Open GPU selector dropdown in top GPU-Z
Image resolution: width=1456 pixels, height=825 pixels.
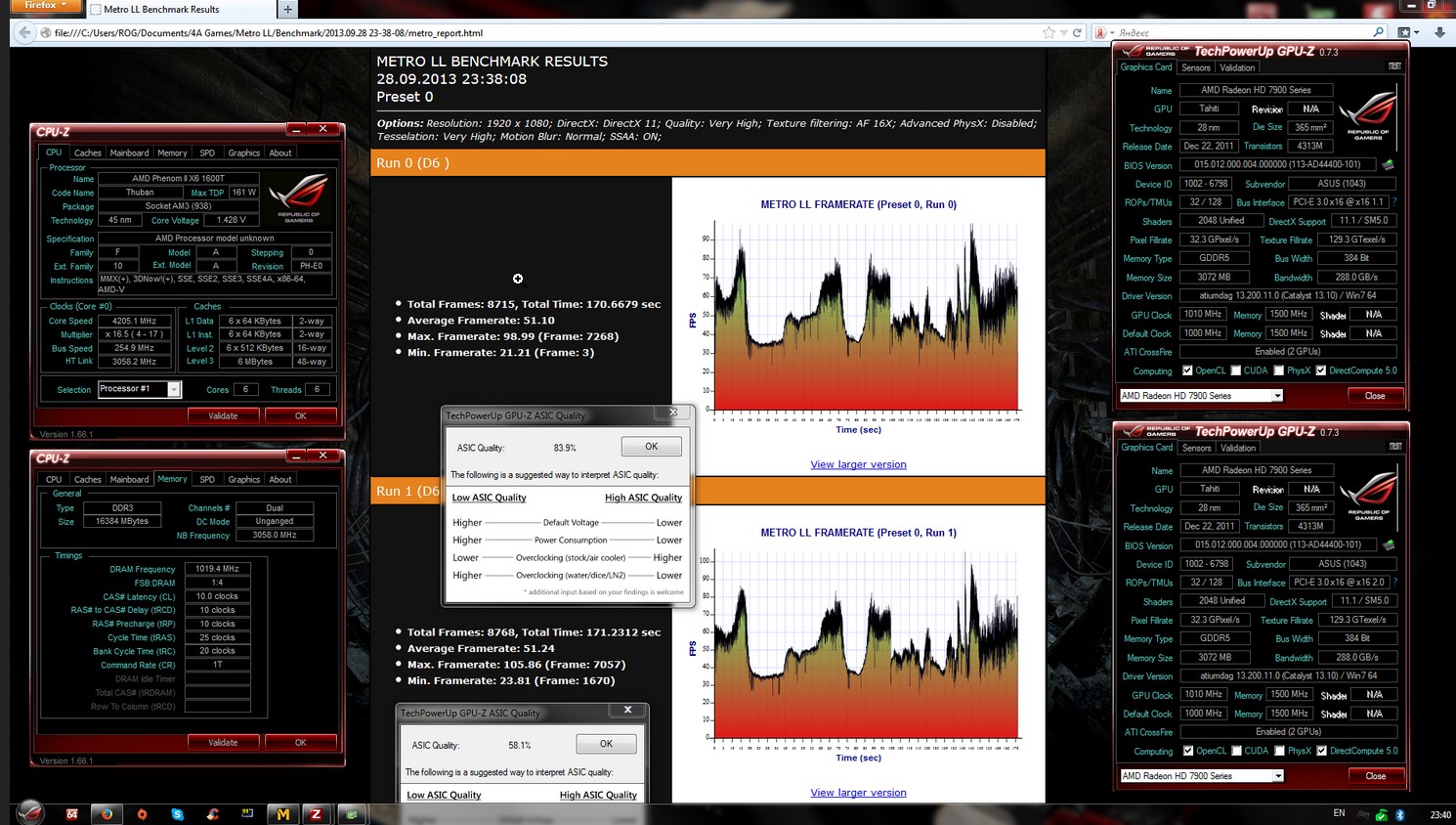point(1276,396)
